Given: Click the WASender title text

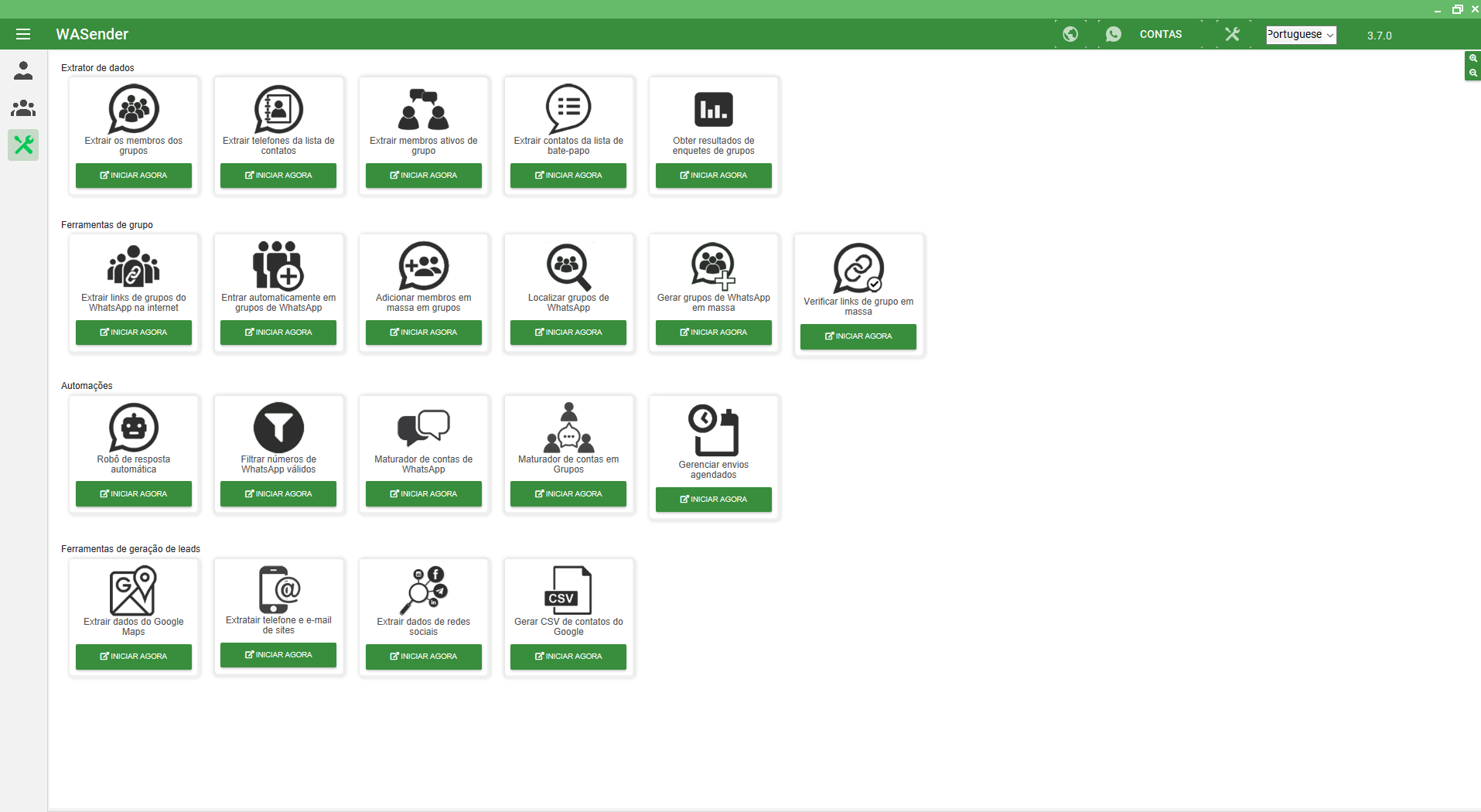Looking at the screenshot, I should coord(92,34).
